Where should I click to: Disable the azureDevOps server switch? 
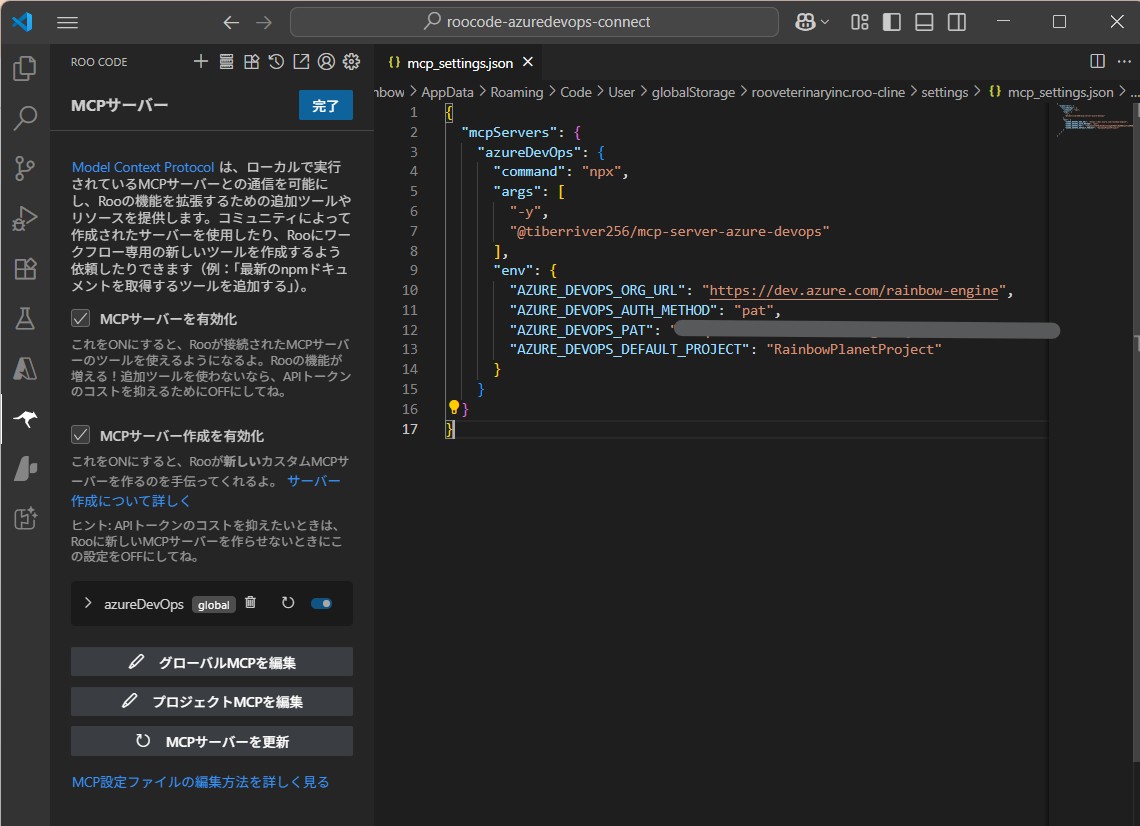pyautogui.click(x=321, y=604)
